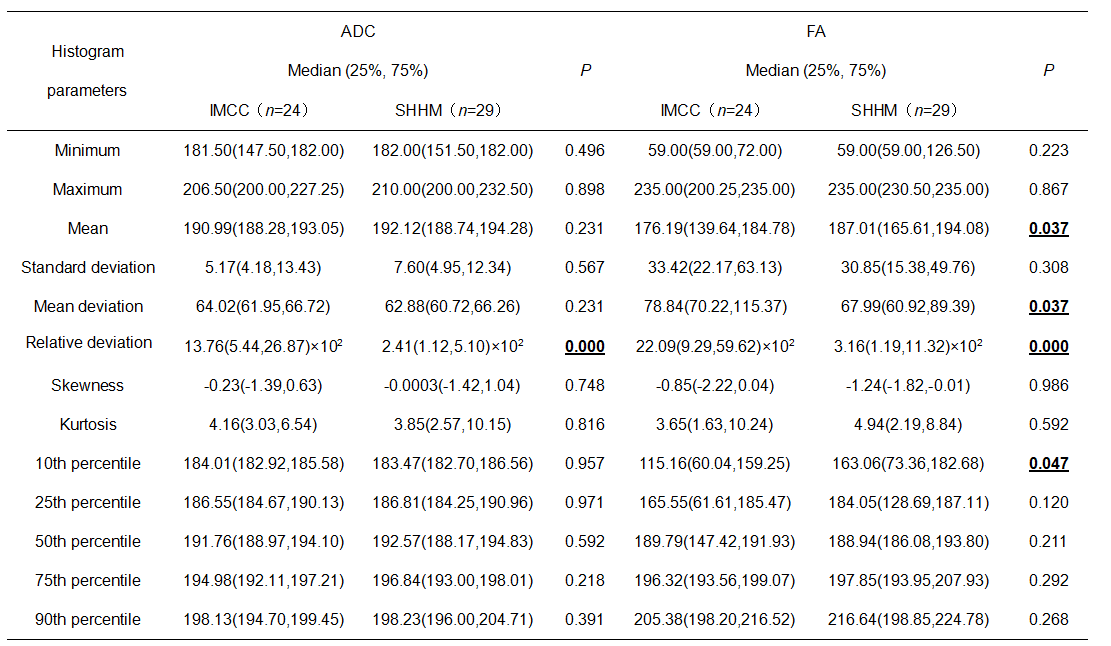1111x646 pixels.
Task: Select the "10th percentile" row label
Action: pyautogui.click(x=88, y=463)
